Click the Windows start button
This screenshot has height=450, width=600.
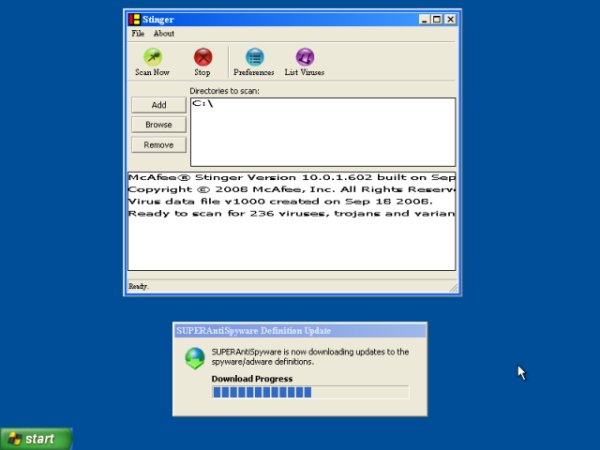(36, 439)
